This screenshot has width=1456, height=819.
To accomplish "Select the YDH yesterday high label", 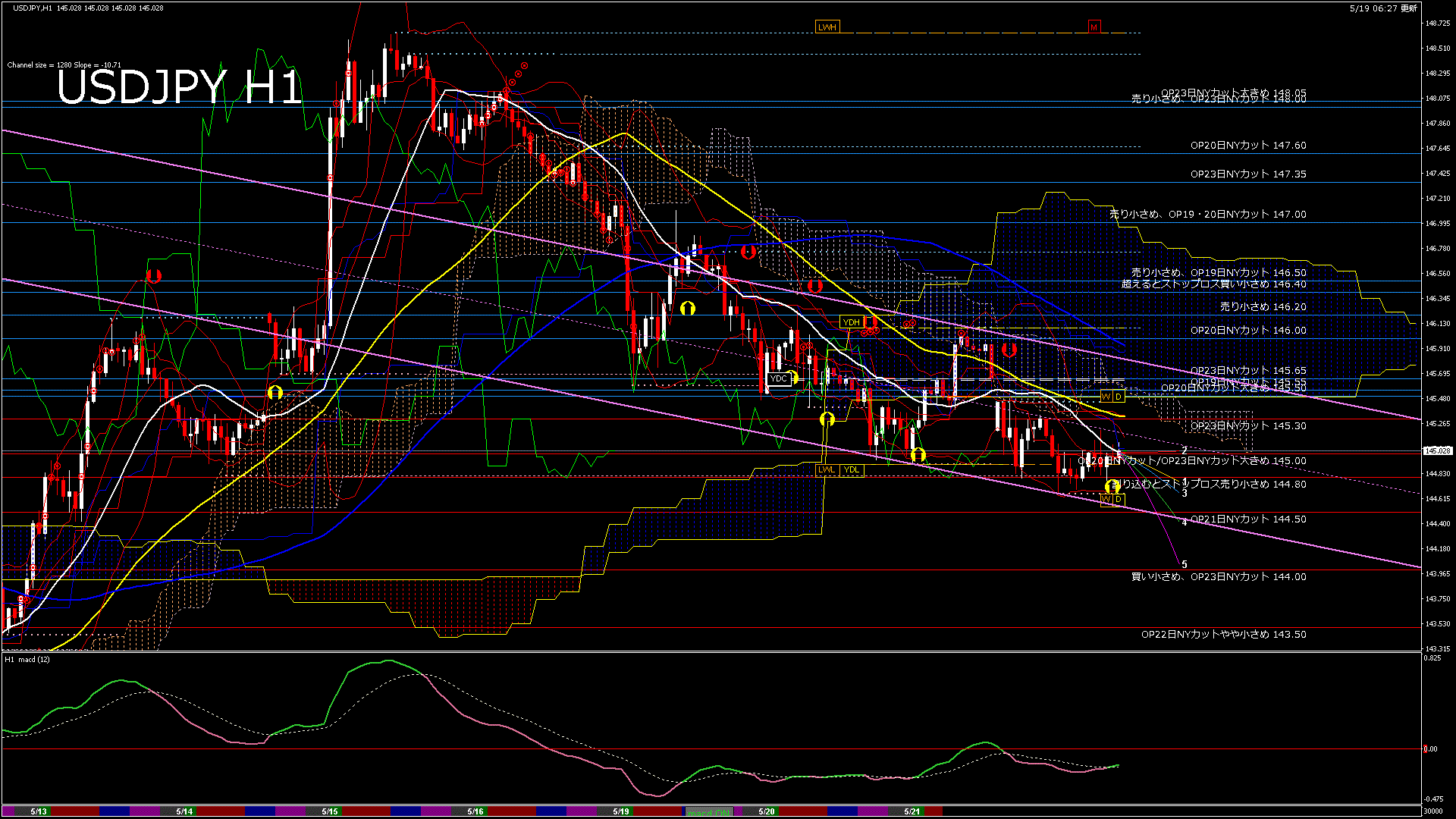I will point(852,322).
